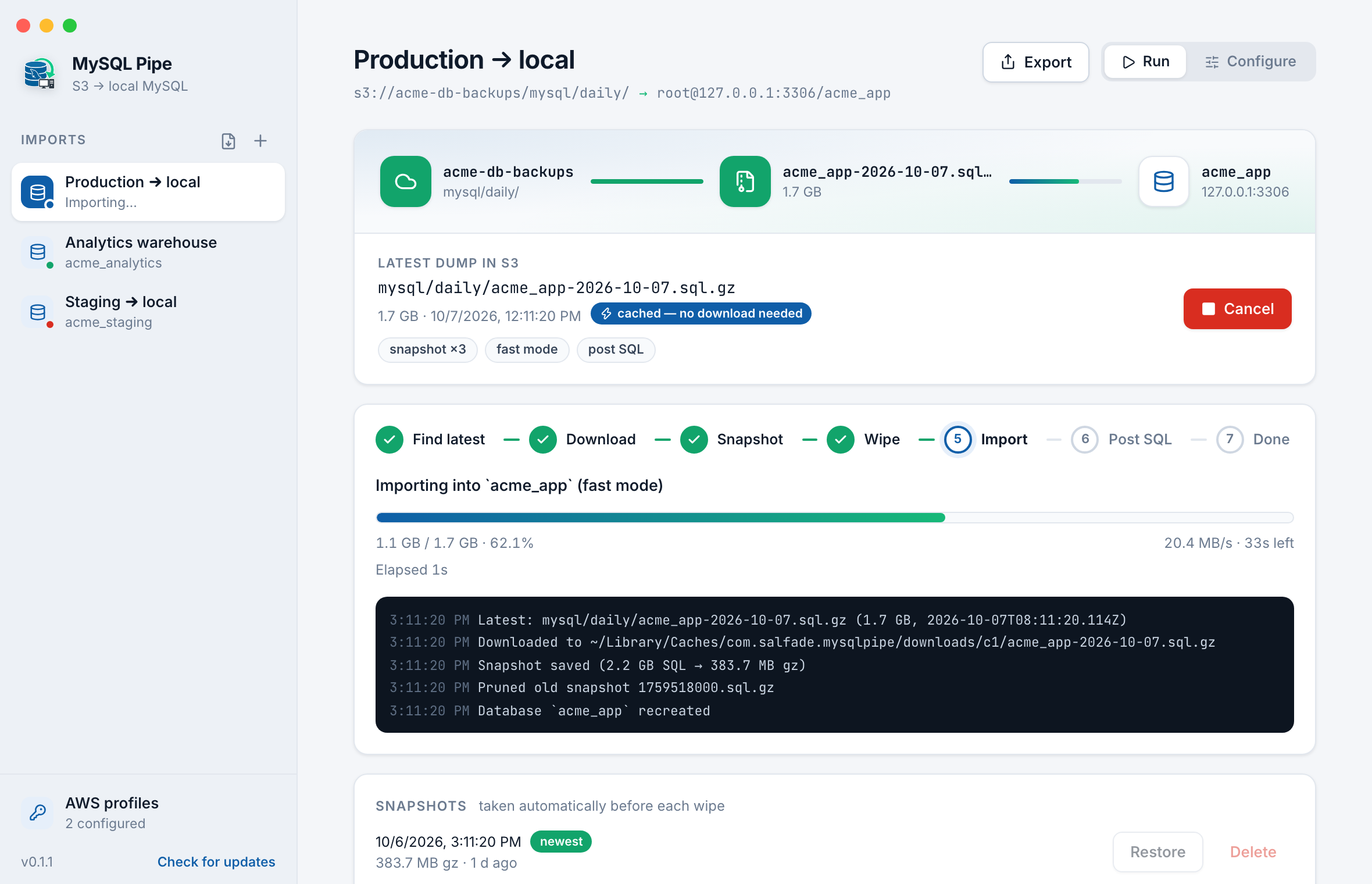The height and width of the screenshot is (884, 1372).
Task: Click the step 5 Import circle
Action: pos(957,440)
